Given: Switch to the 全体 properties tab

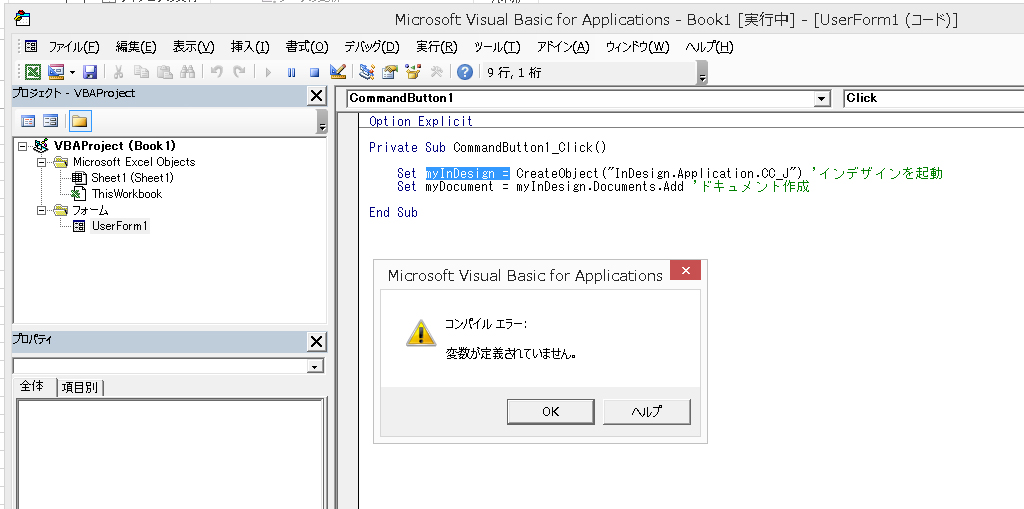Looking at the screenshot, I should 32,387.
